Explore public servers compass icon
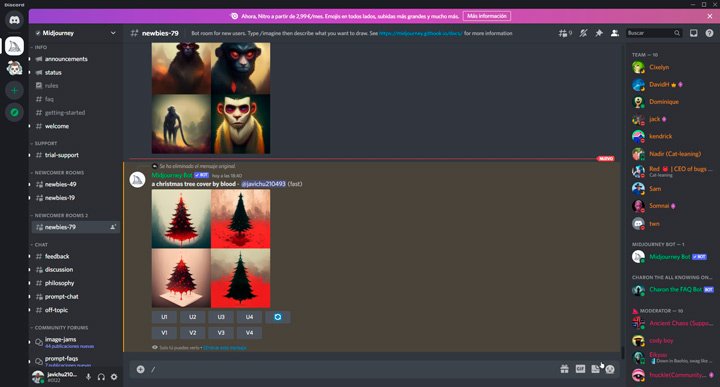 pyautogui.click(x=14, y=112)
